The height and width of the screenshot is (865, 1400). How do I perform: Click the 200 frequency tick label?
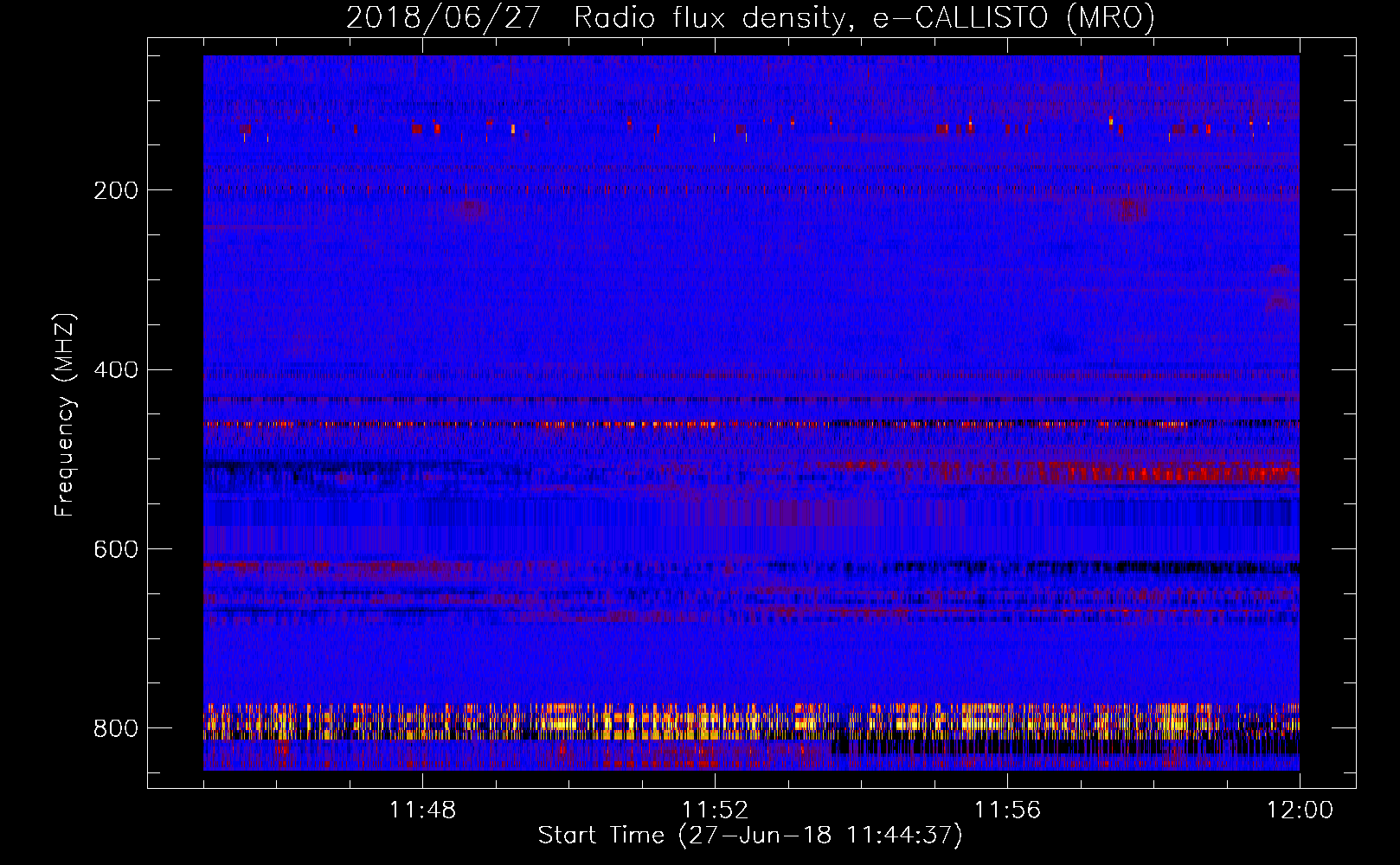click(116, 190)
